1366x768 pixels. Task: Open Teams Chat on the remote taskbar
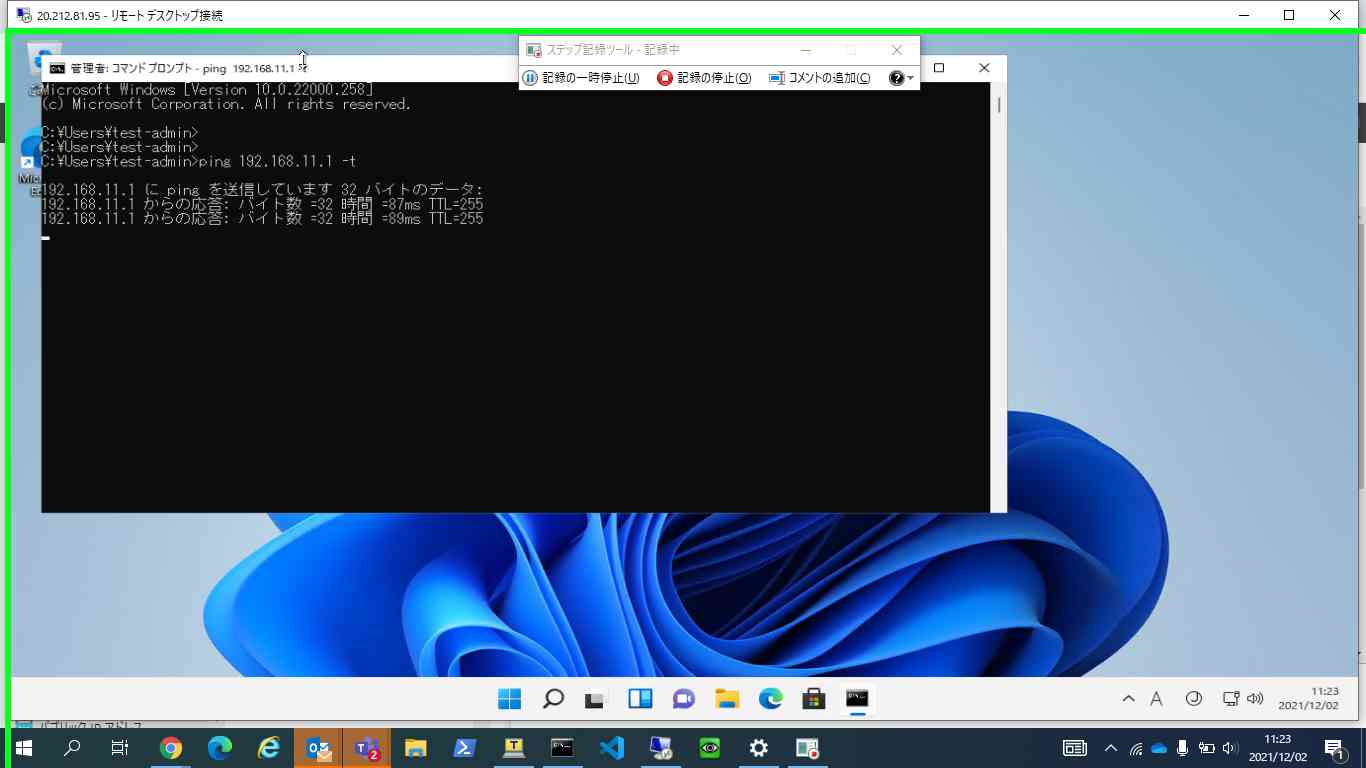(683, 699)
